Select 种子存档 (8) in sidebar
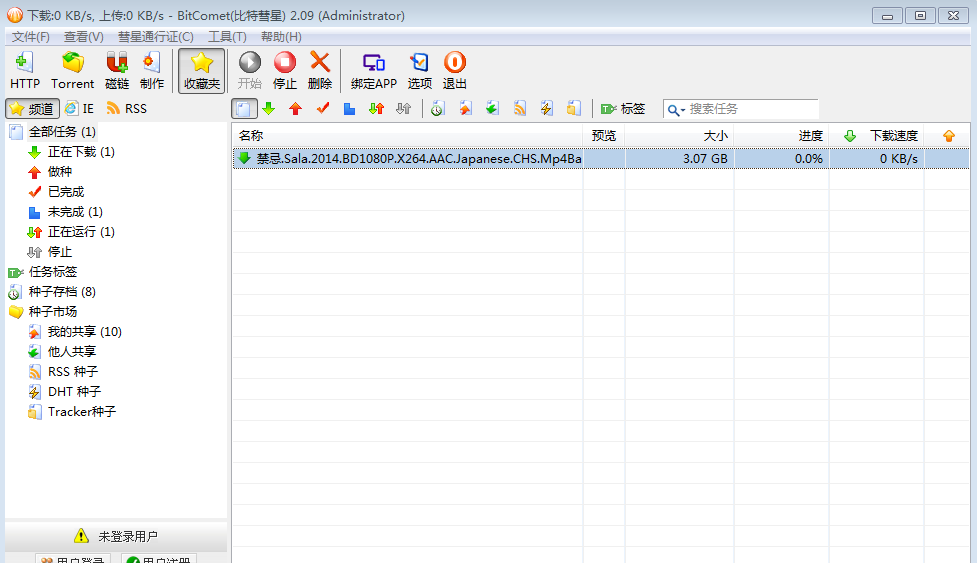 [62, 291]
